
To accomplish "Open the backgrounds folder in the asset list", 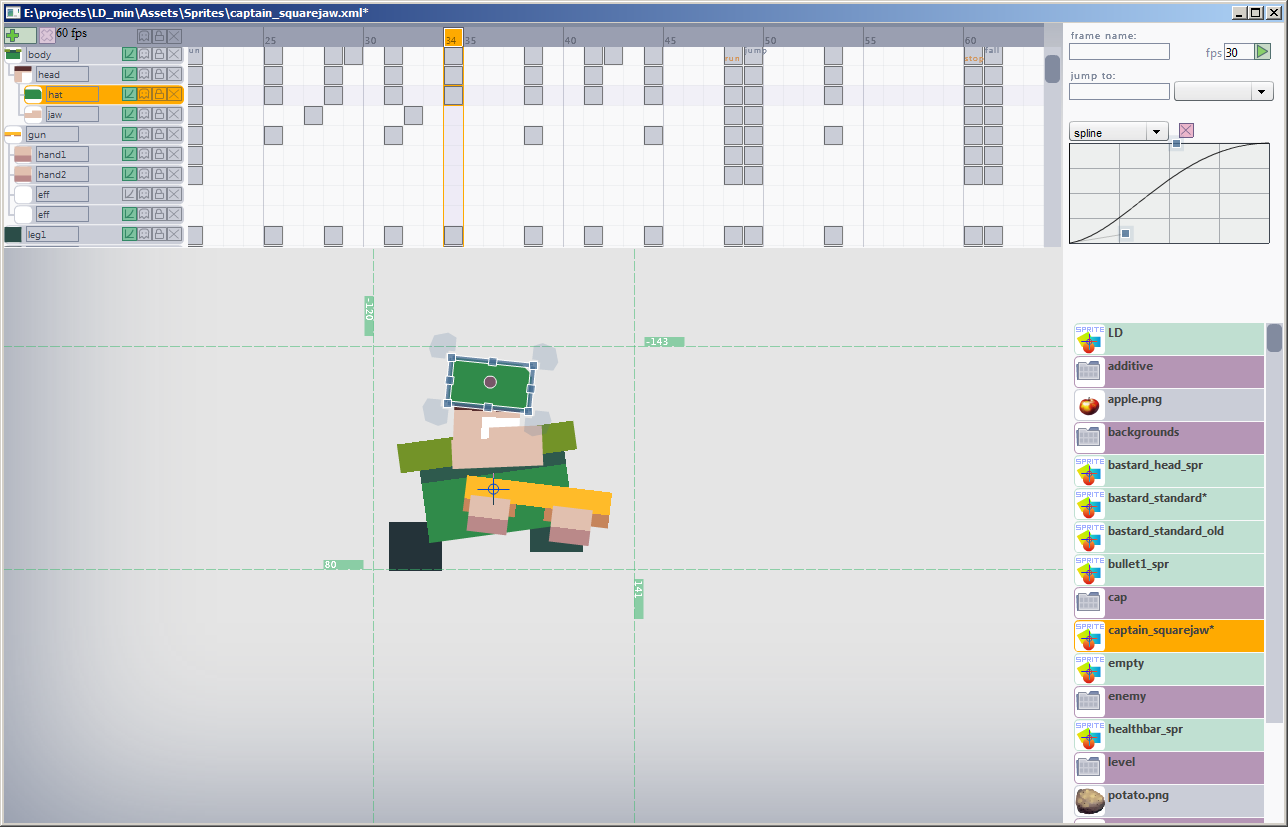I will point(1169,438).
